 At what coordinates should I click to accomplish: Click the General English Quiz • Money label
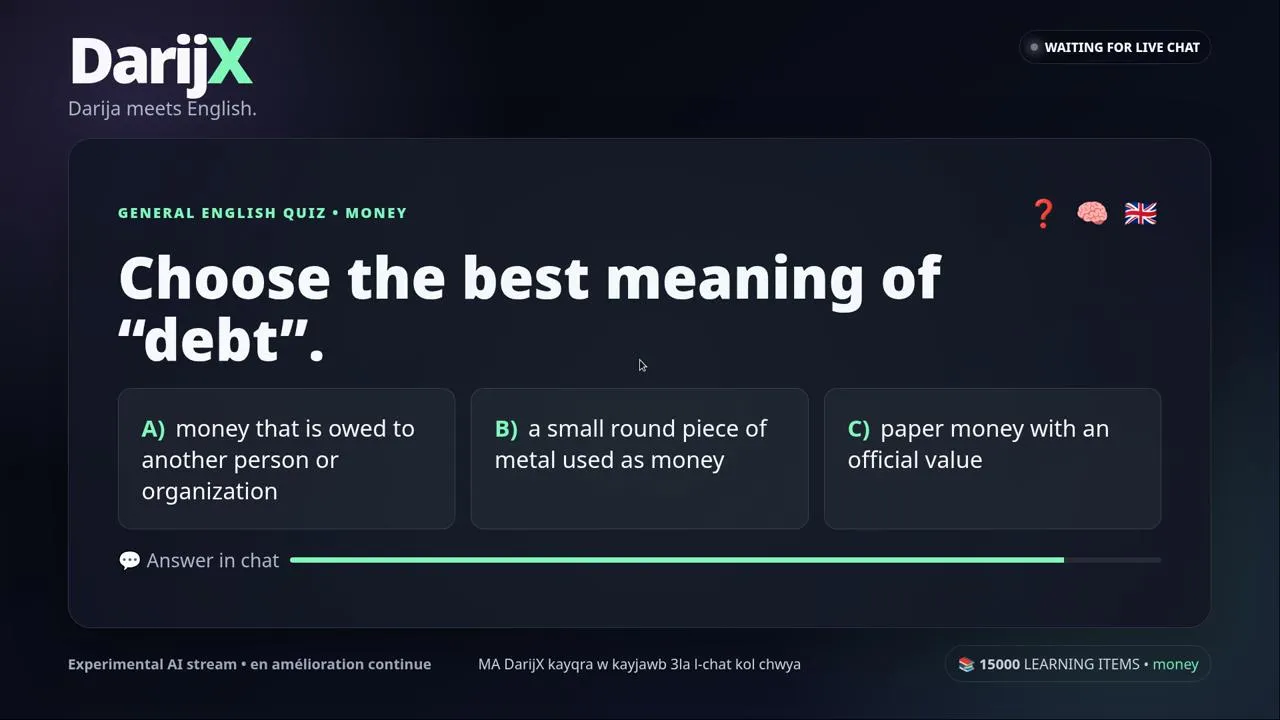pos(262,213)
